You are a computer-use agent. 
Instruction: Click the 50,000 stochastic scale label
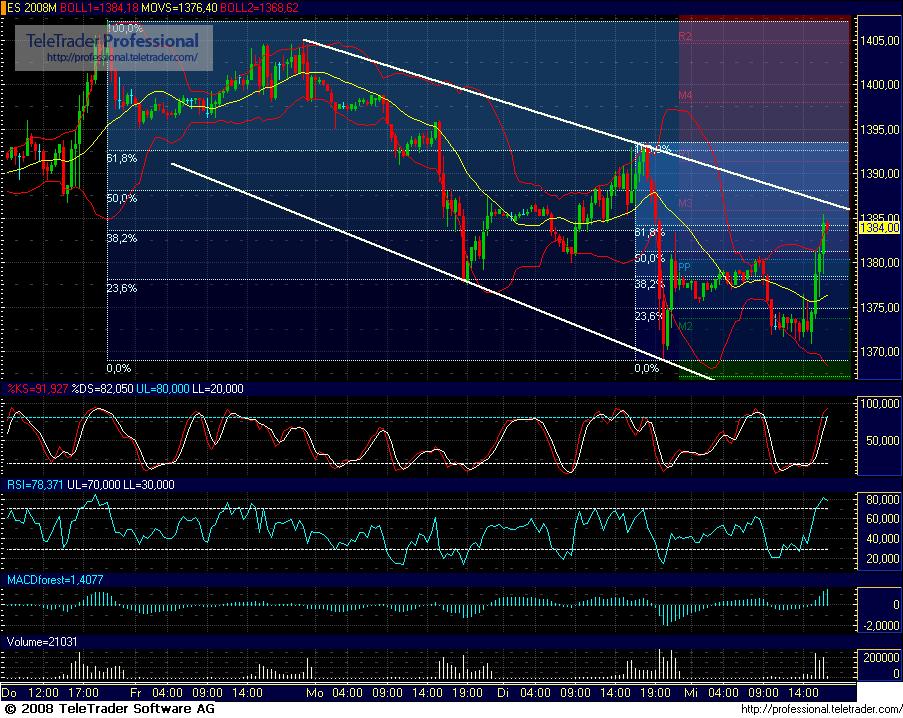(x=882, y=440)
